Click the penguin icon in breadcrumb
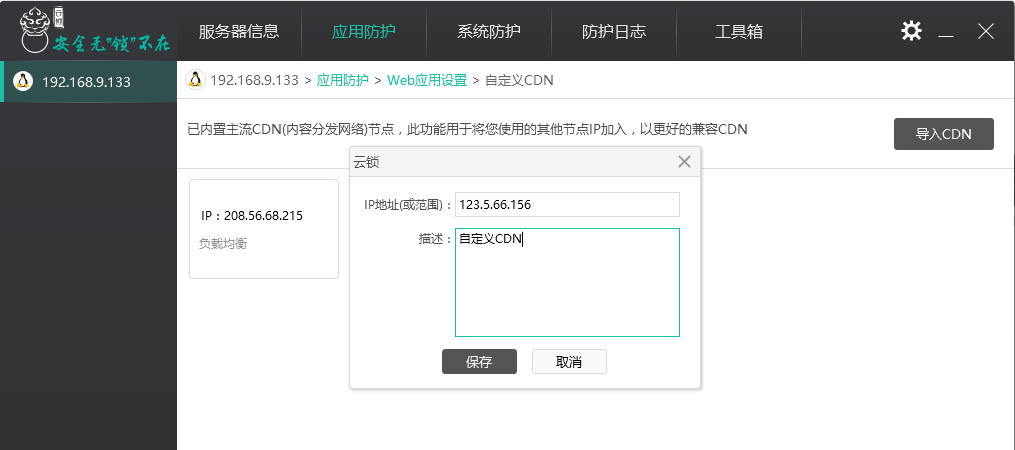Viewport: 1015px width, 450px height. tap(195, 80)
